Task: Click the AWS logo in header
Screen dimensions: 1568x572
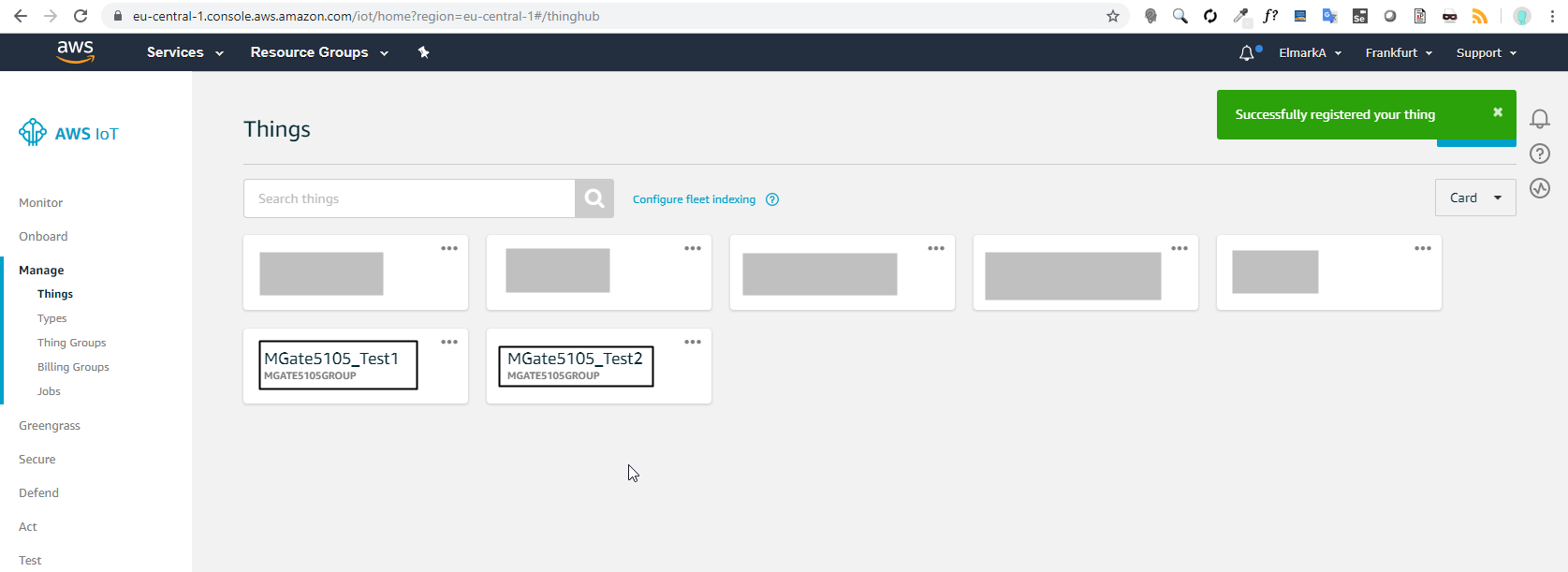Action: (75, 52)
